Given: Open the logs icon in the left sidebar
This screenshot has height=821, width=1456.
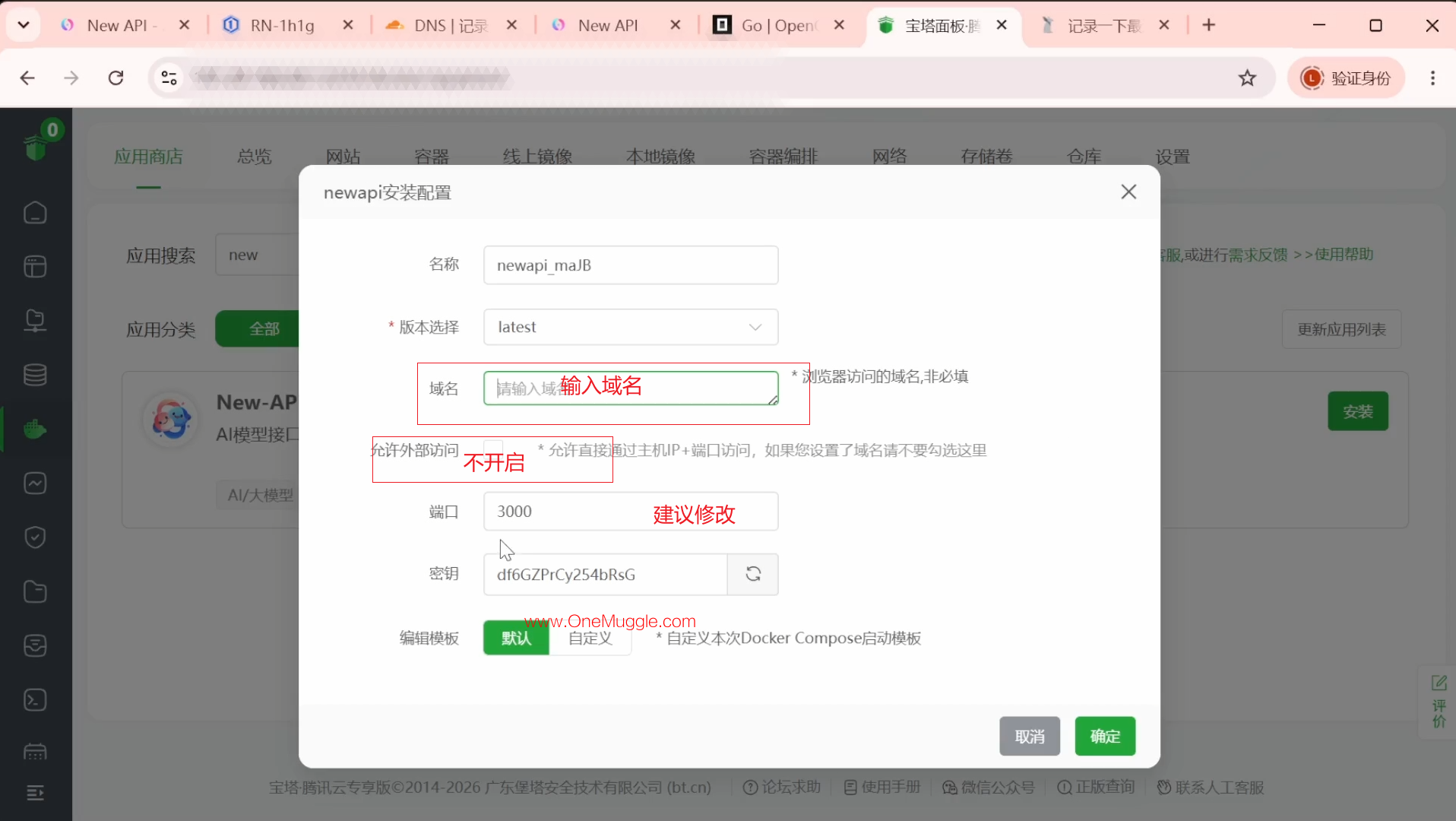Looking at the screenshot, I should coord(35,645).
